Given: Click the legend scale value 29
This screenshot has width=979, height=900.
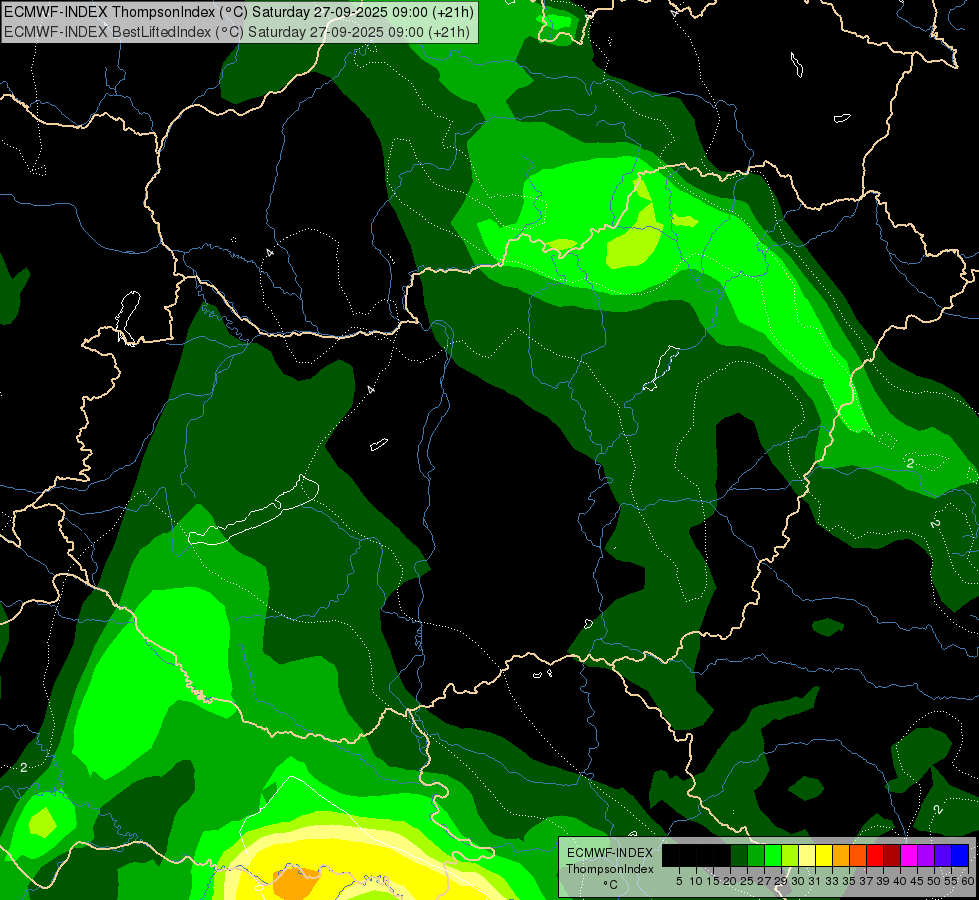Looking at the screenshot, I should [781, 881].
